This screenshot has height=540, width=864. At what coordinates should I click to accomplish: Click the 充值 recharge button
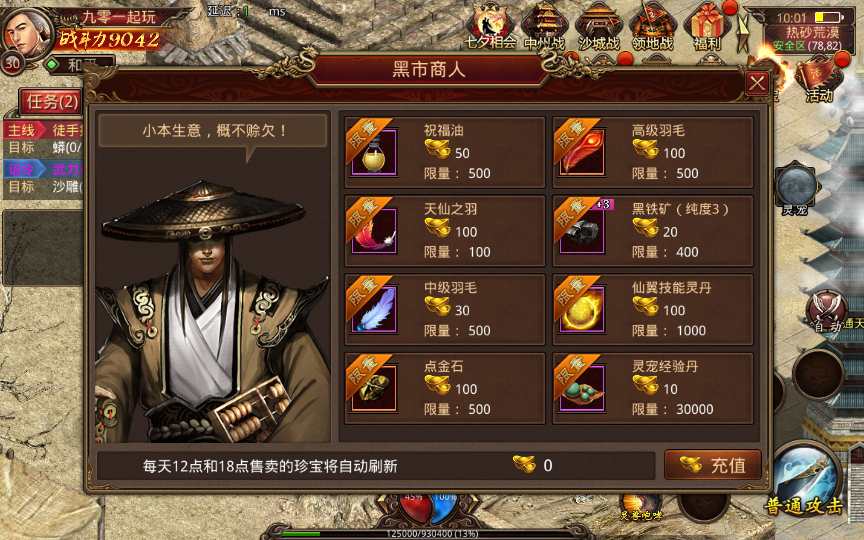(712, 466)
